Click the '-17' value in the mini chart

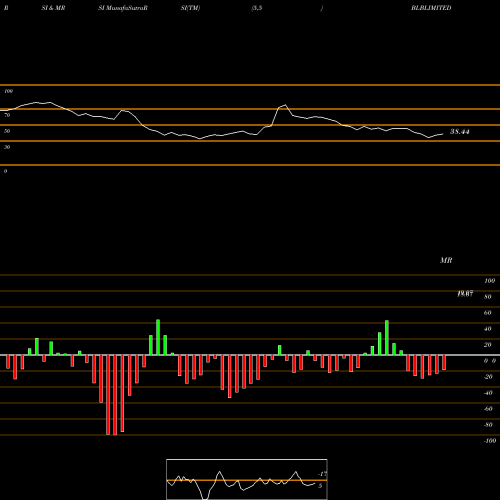point(322,474)
